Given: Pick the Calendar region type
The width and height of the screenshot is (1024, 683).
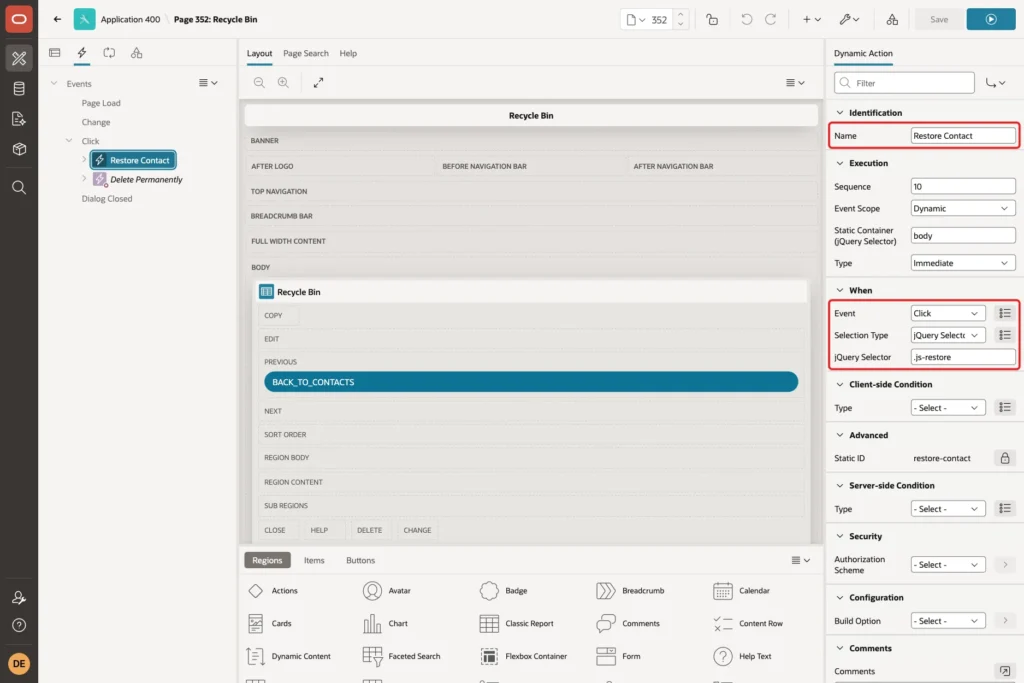Looking at the screenshot, I should coord(743,590).
